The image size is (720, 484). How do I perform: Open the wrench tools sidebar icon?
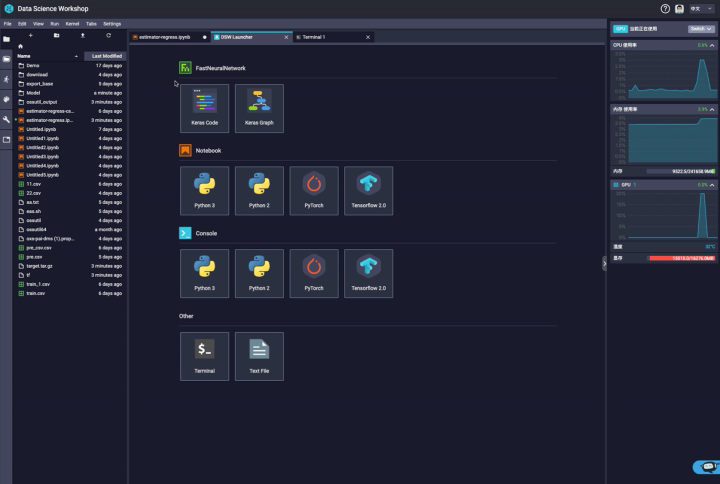click(6, 119)
